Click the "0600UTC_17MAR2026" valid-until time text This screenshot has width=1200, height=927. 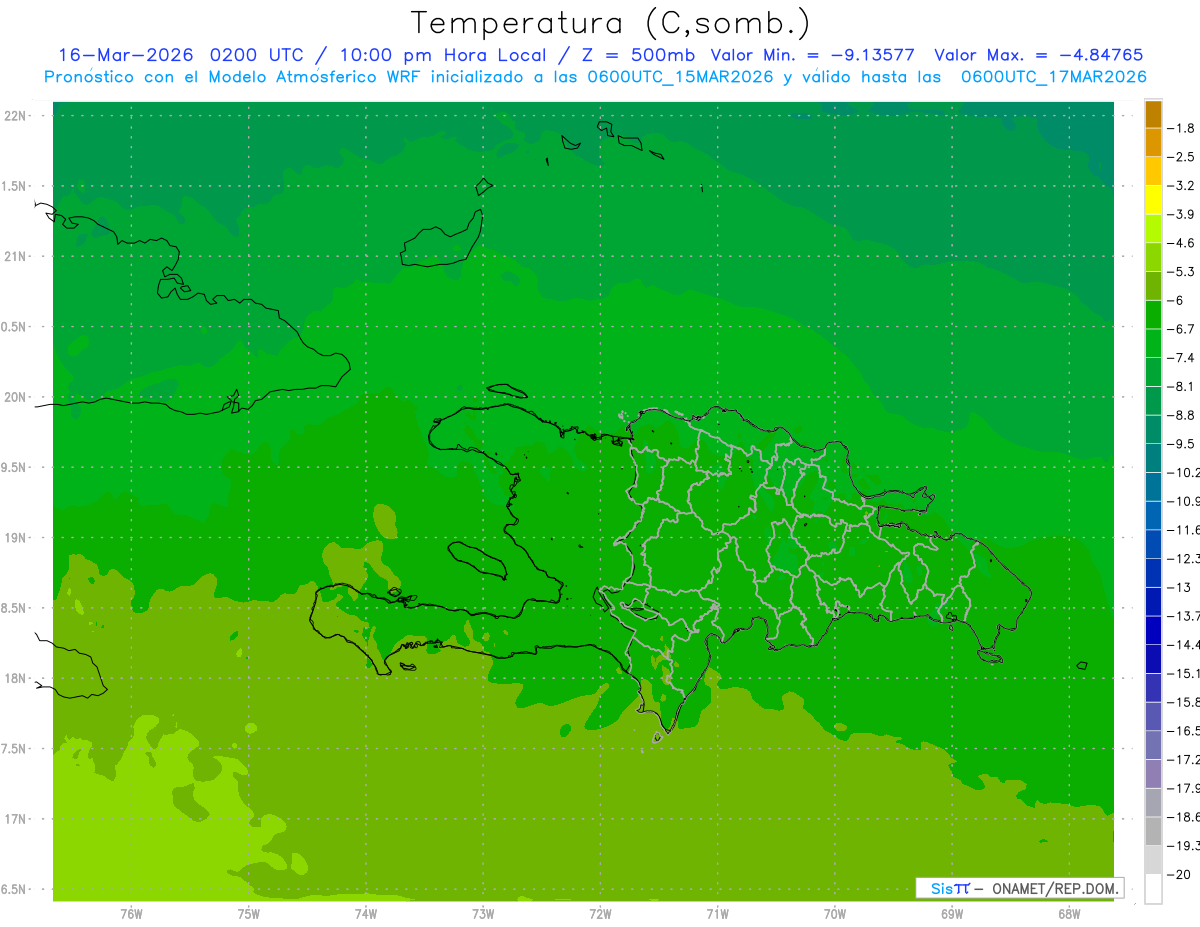pos(1053,77)
